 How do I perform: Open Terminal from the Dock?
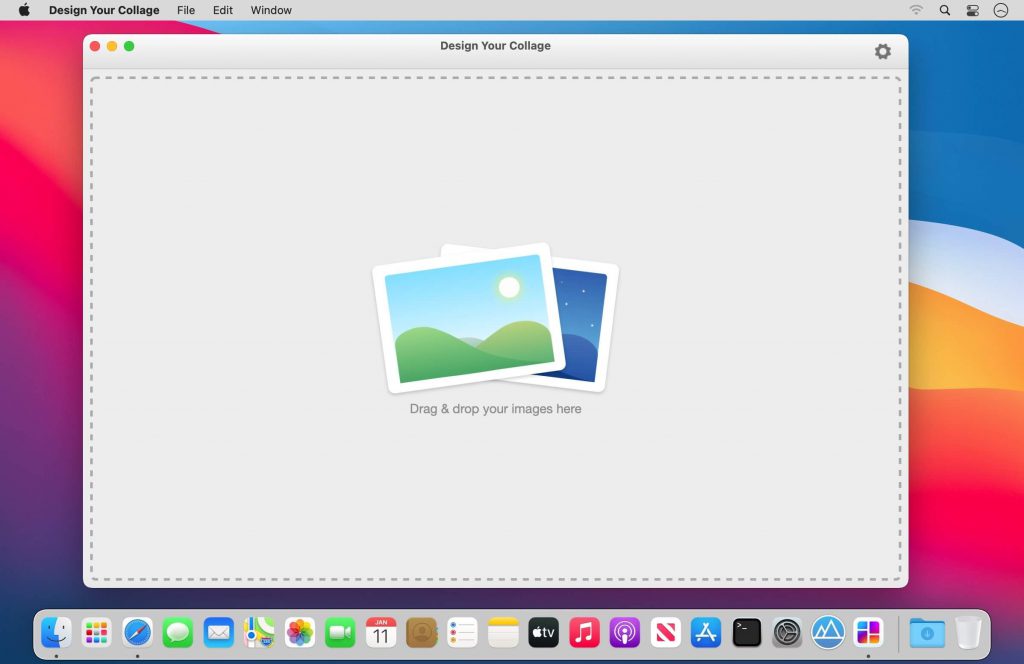(x=746, y=632)
